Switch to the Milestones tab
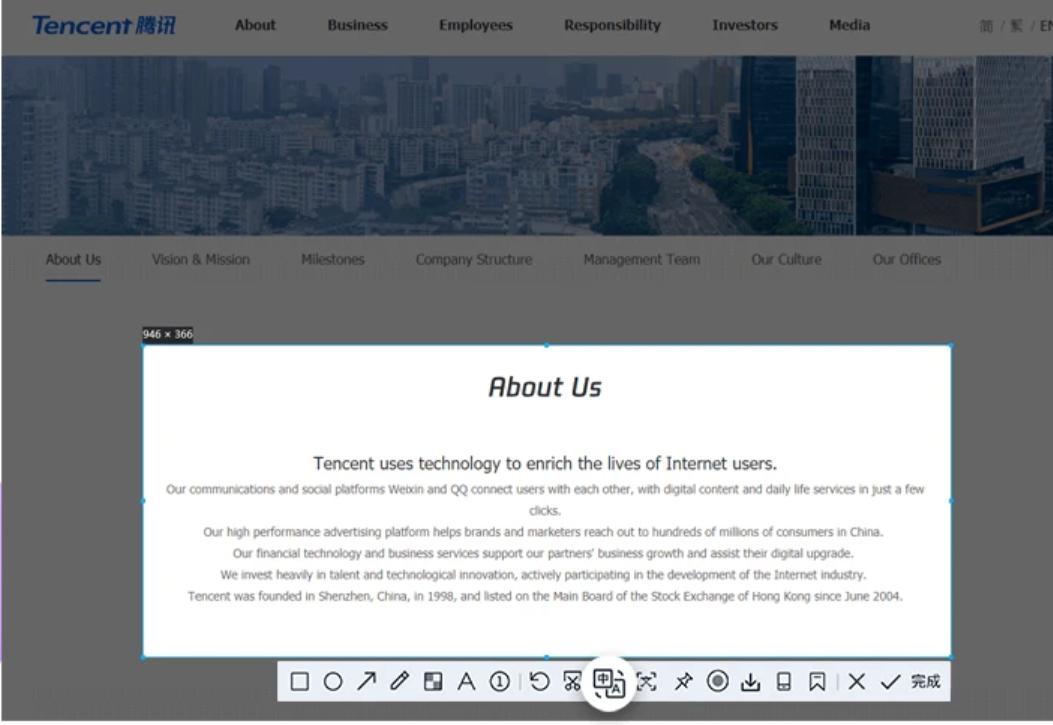The width and height of the screenshot is (1053, 725). [333, 260]
